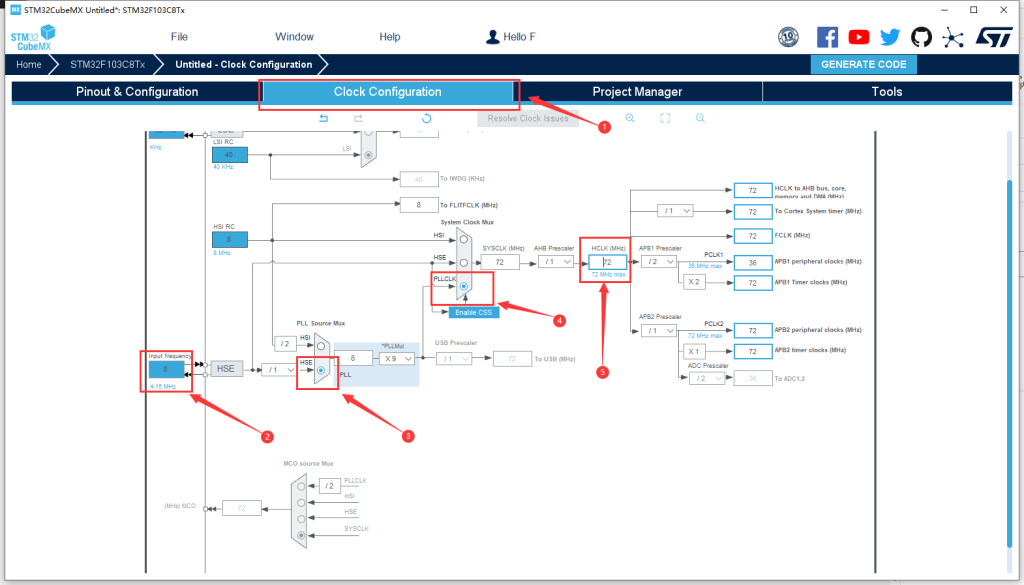Go to Home breadcrumb
Viewport: 1024px width, 585px height.
tap(29, 65)
